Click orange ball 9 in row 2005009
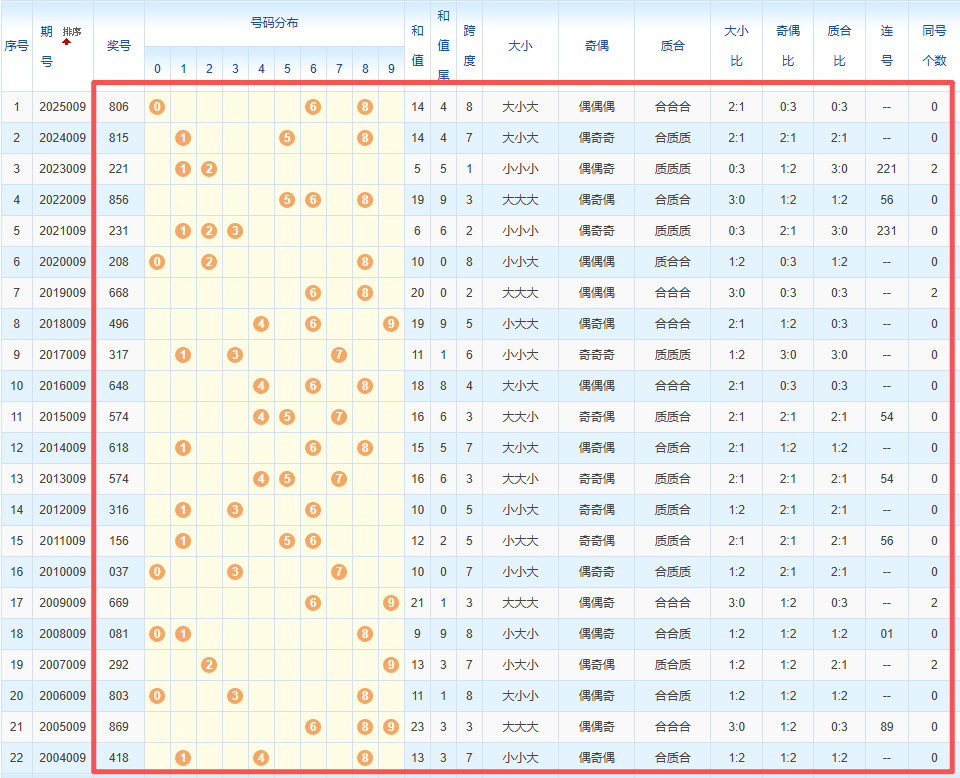The height and width of the screenshot is (778, 960). click(x=391, y=727)
